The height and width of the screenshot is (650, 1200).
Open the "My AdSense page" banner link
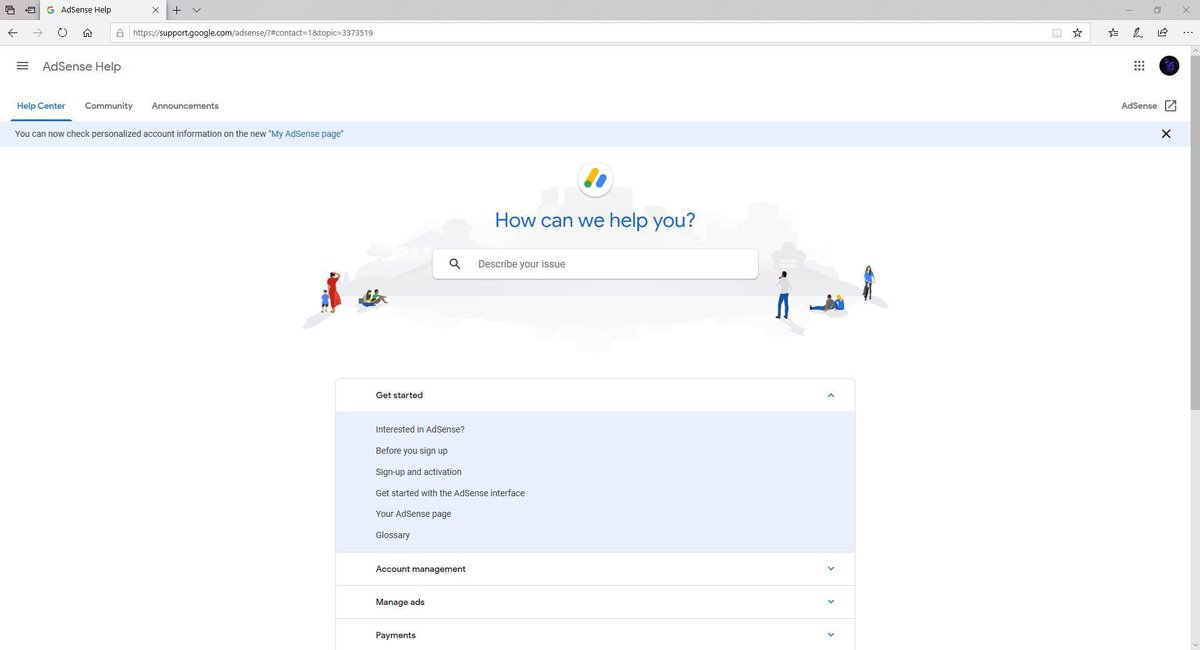(x=306, y=134)
